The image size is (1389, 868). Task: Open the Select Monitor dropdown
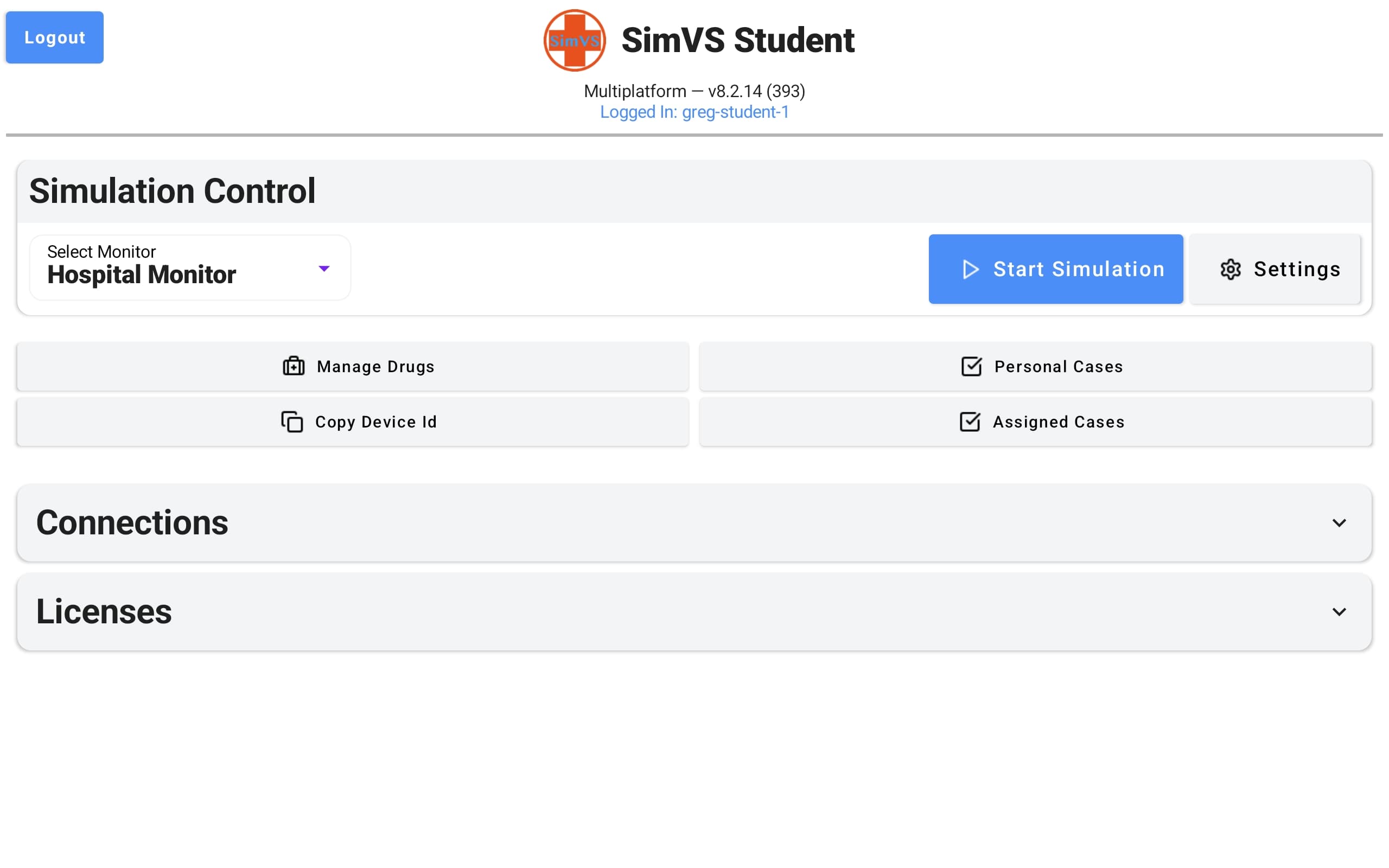point(189,268)
